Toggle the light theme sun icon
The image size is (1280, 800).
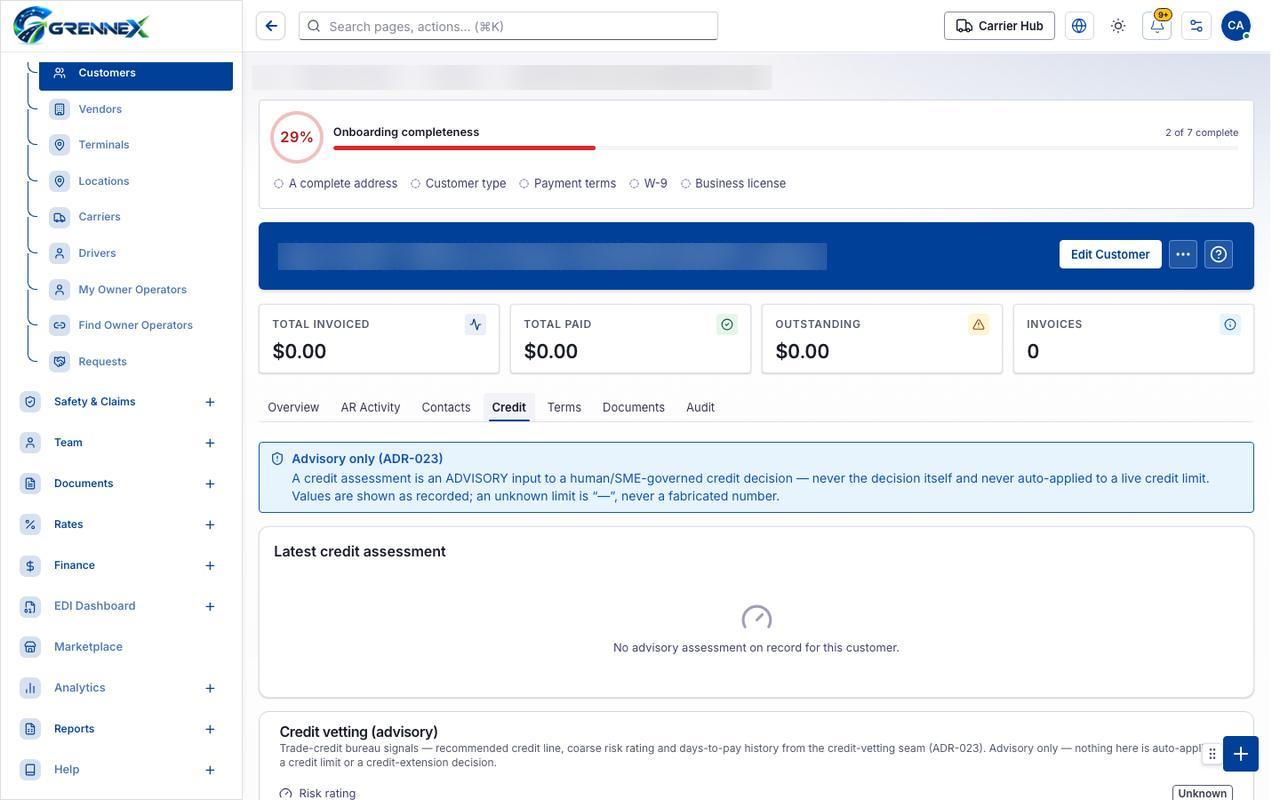click(1118, 26)
